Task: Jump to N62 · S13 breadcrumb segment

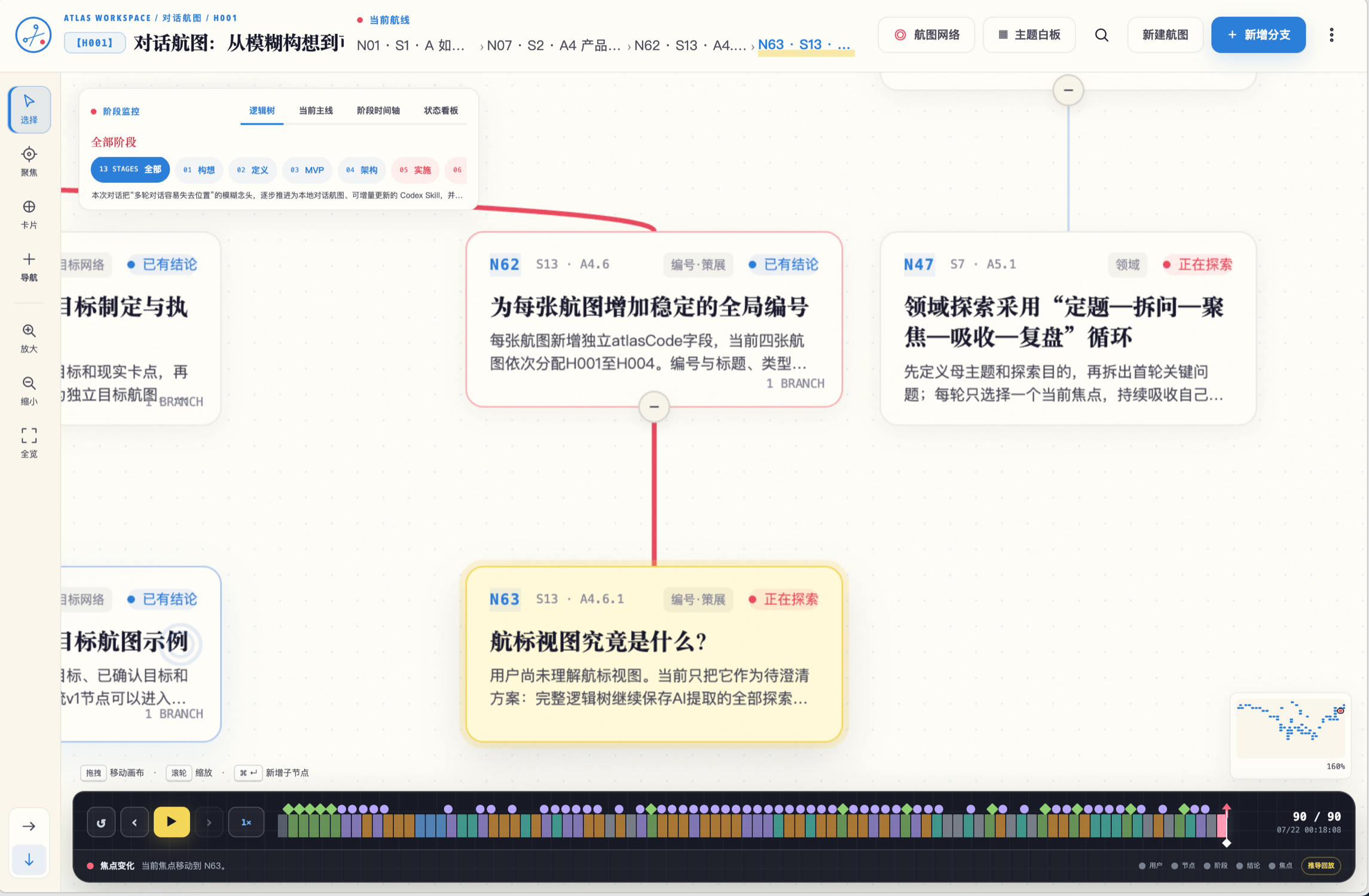Action: [x=690, y=45]
